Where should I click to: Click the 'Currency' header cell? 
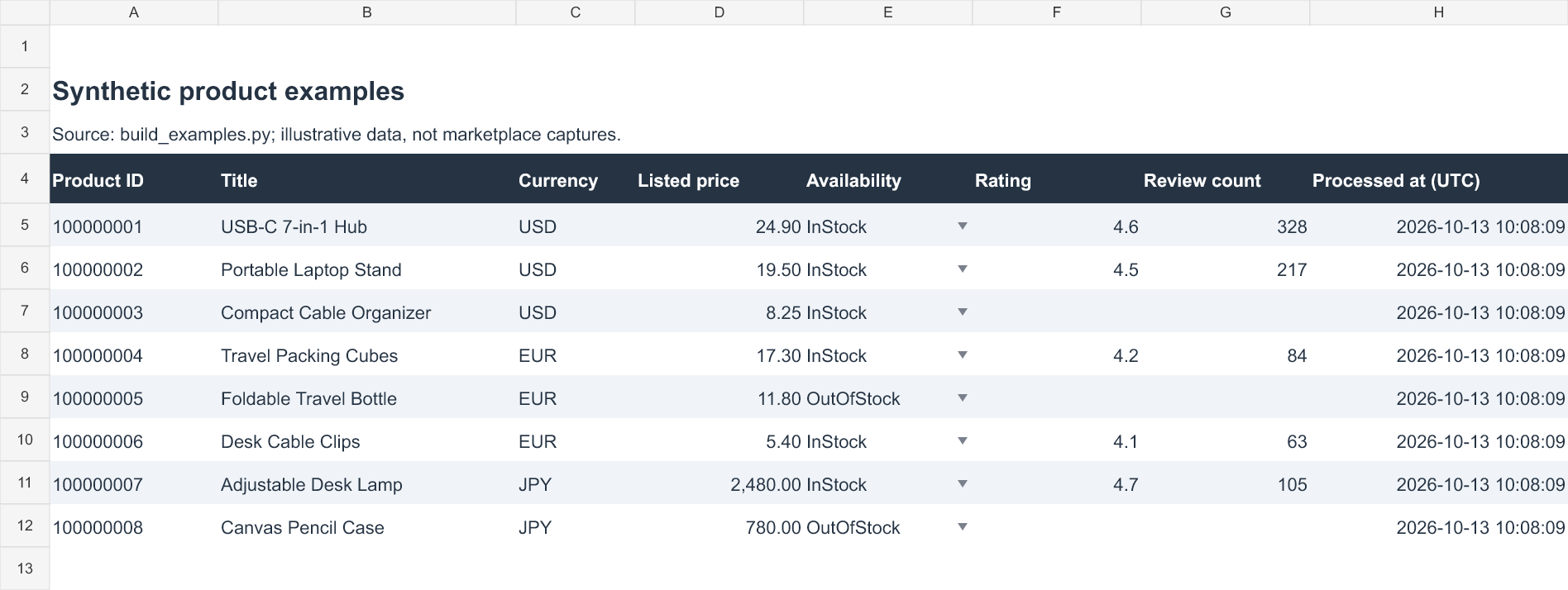click(576, 180)
